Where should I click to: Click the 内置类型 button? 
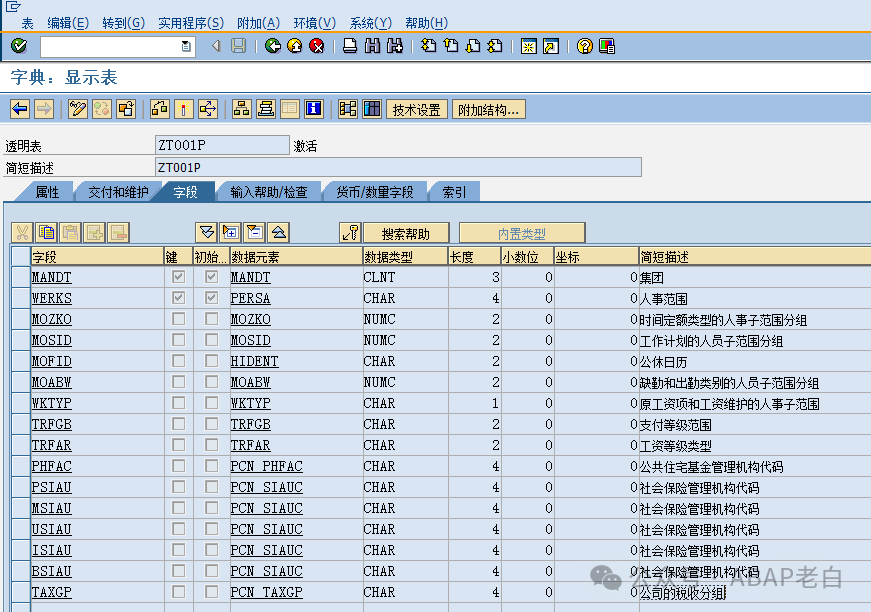[522, 233]
